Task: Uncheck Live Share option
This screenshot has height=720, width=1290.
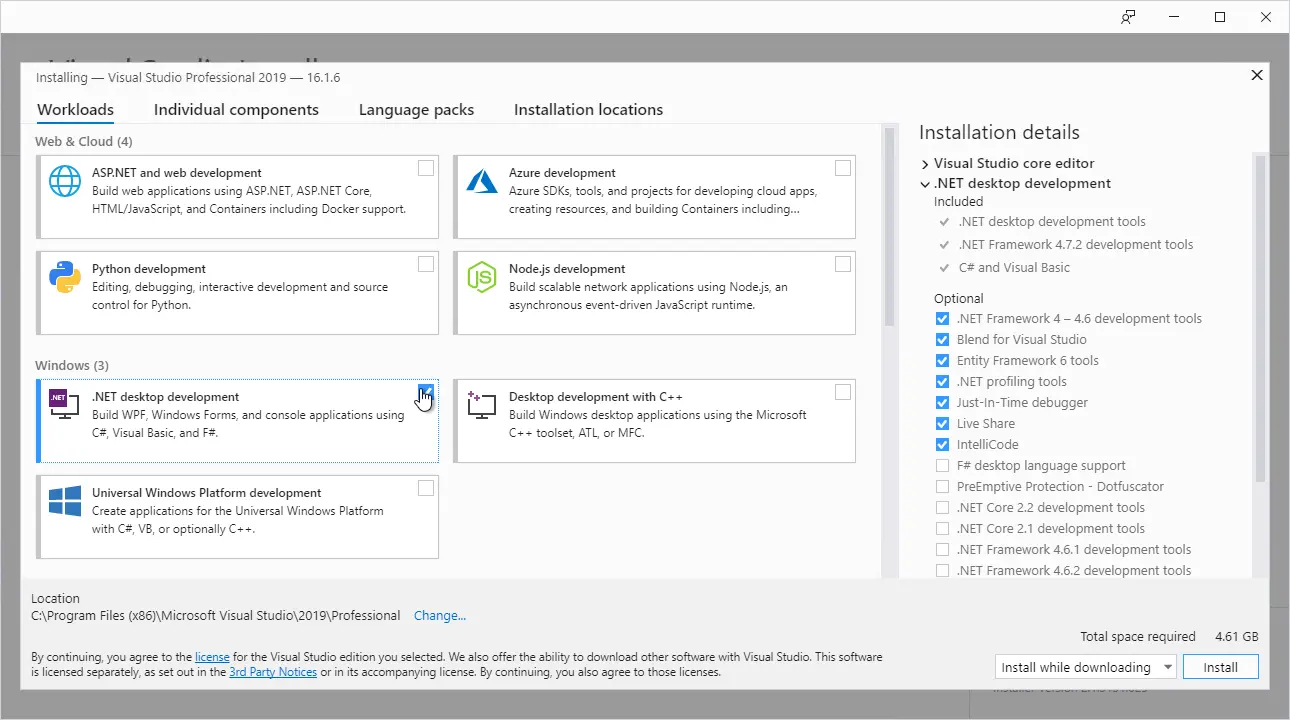Action: pyautogui.click(x=942, y=424)
